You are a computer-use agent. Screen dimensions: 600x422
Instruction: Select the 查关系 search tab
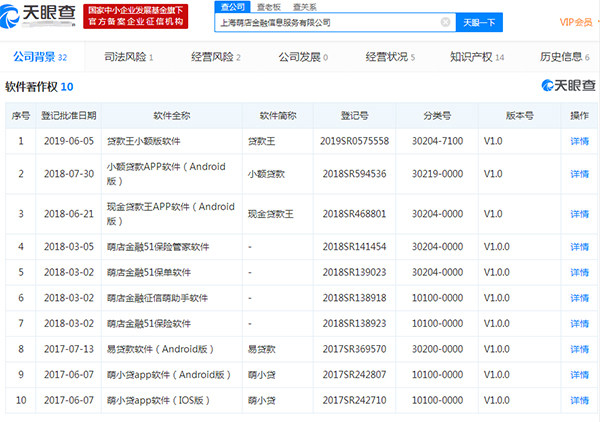point(305,7)
